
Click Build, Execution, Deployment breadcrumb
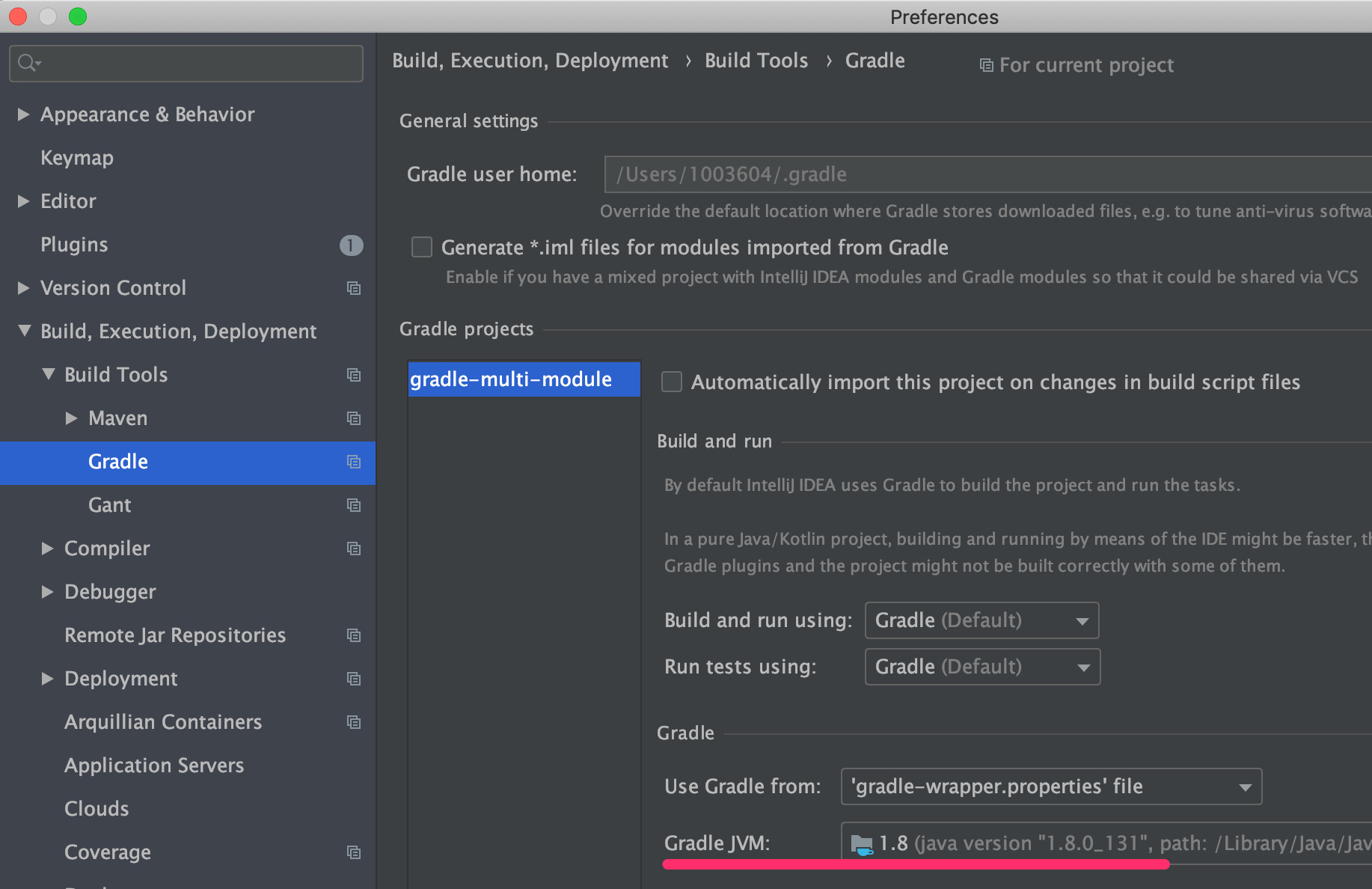(x=530, y=61)
